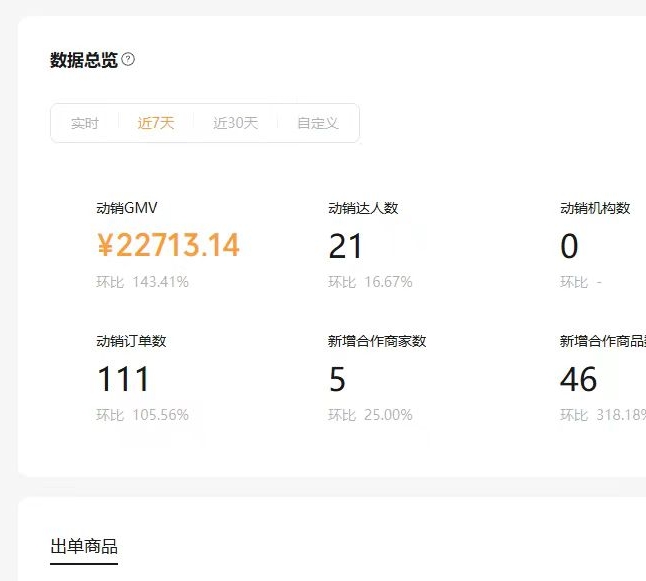Click the 动销达人数 label
Image resolution: width=646 pixels, height=581 pixels.
coord(363,208)
